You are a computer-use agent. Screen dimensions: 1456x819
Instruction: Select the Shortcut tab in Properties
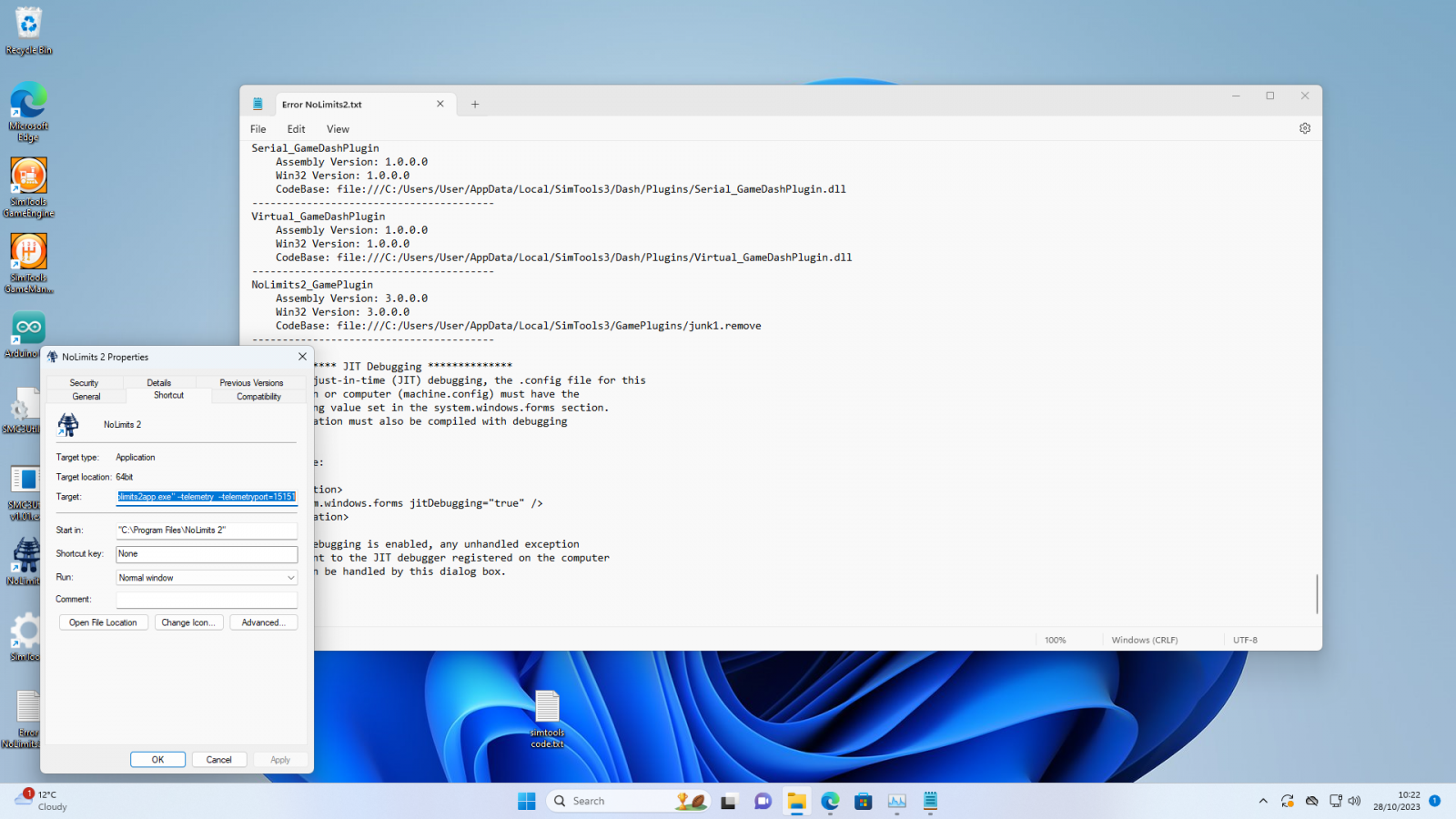[169, 396]
